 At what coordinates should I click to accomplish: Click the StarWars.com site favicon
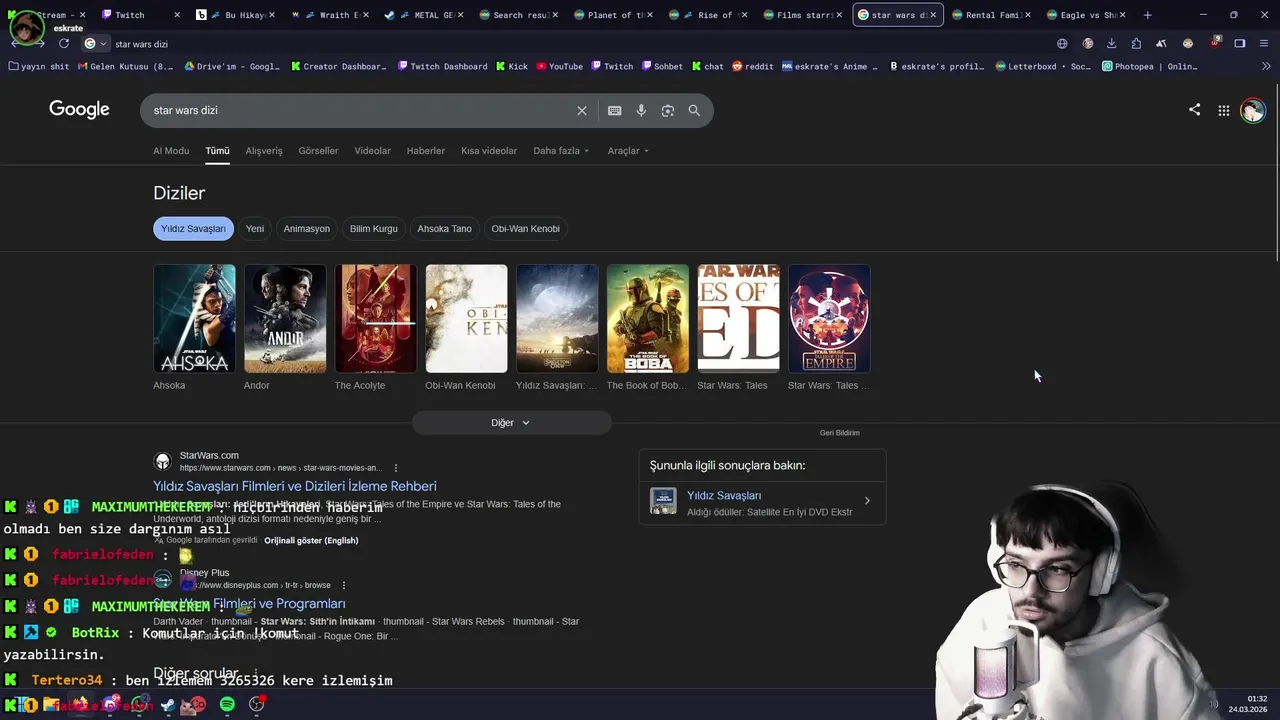(162, 461)
